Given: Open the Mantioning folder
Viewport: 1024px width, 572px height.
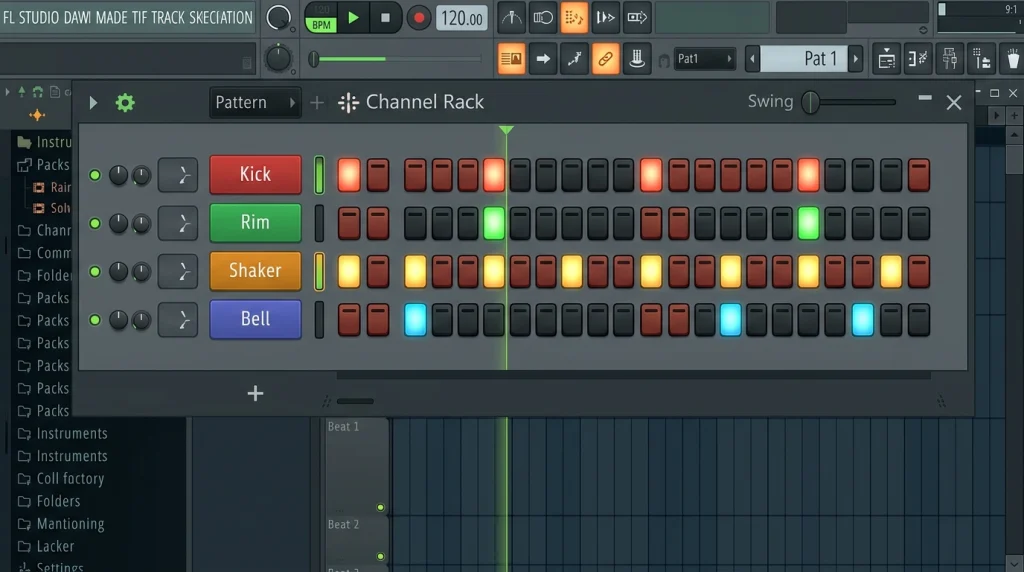Looking at the screenshot, I should click(61, 524).
